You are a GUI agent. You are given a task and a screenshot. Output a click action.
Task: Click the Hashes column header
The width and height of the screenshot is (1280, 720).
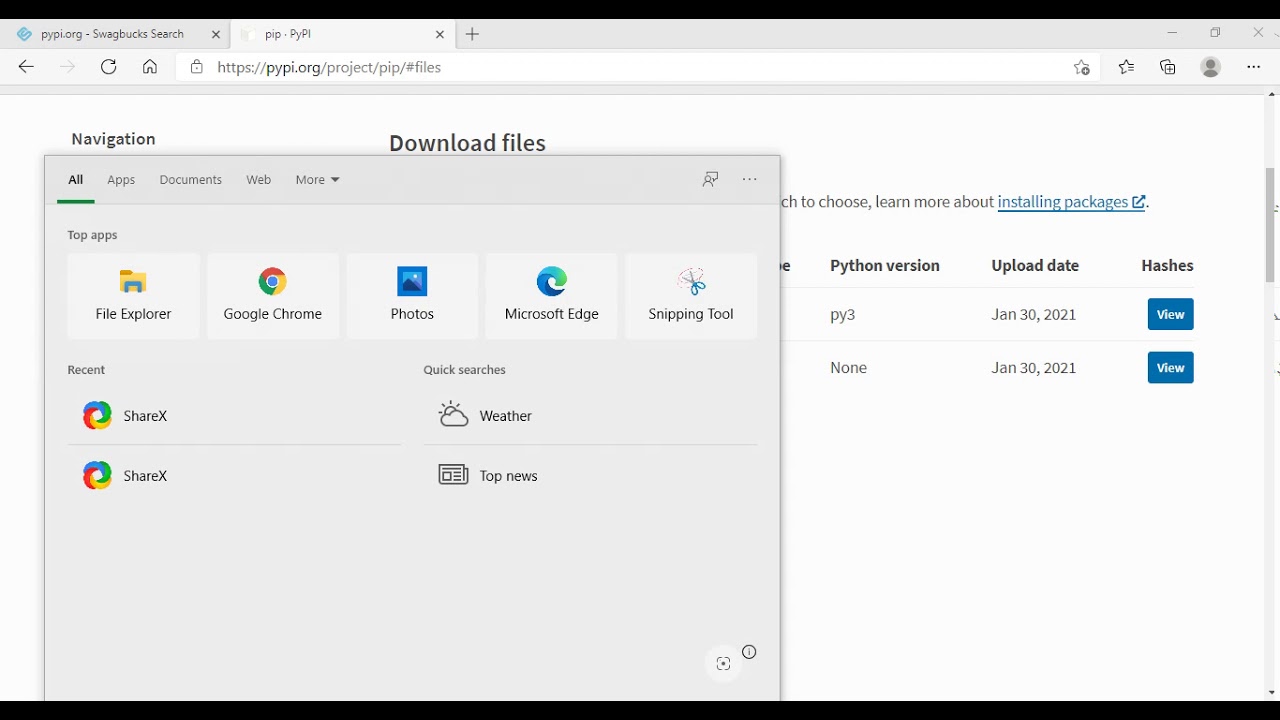(1167, 266)
